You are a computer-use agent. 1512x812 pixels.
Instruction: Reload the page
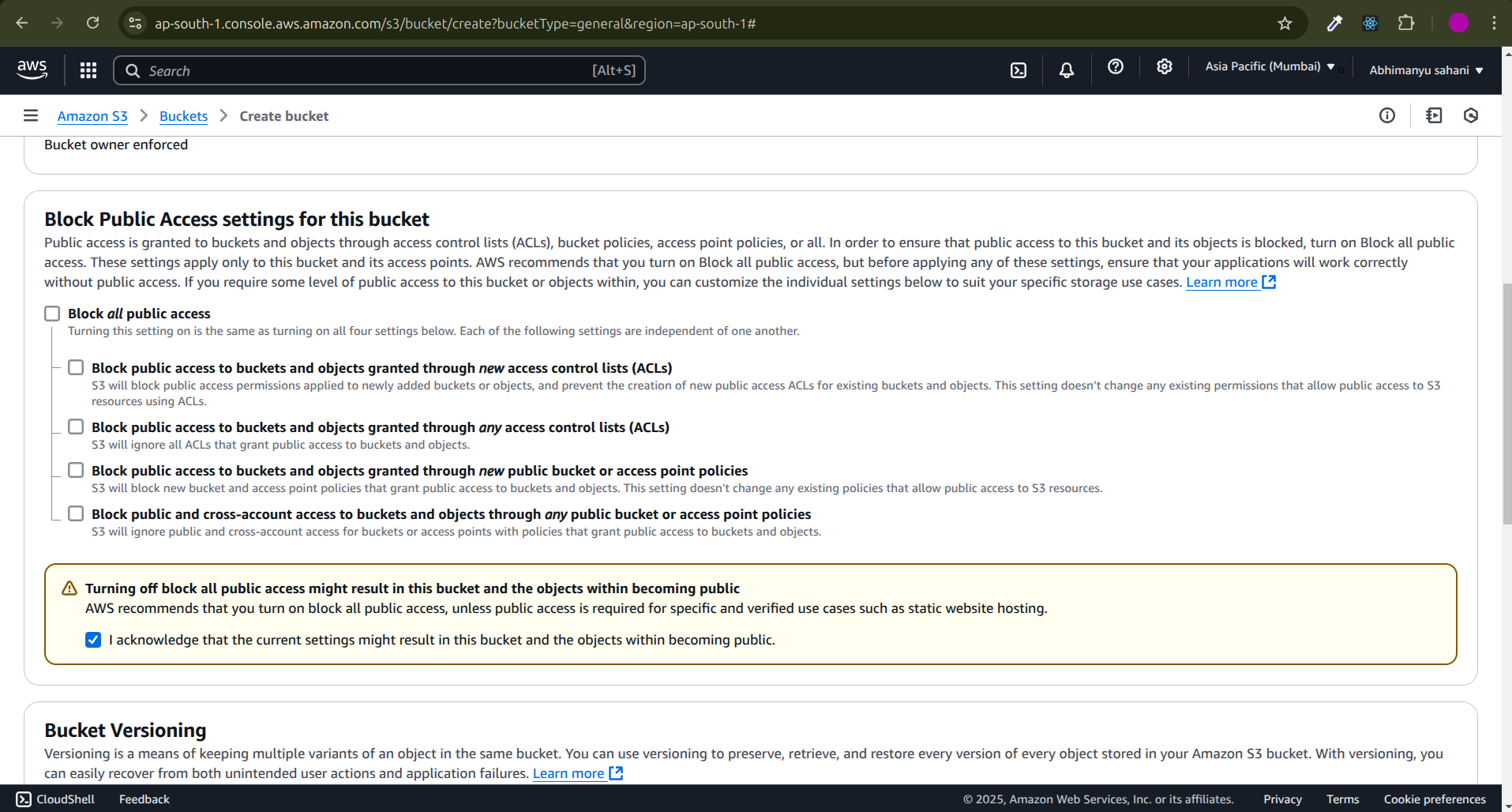coord(92,23)
